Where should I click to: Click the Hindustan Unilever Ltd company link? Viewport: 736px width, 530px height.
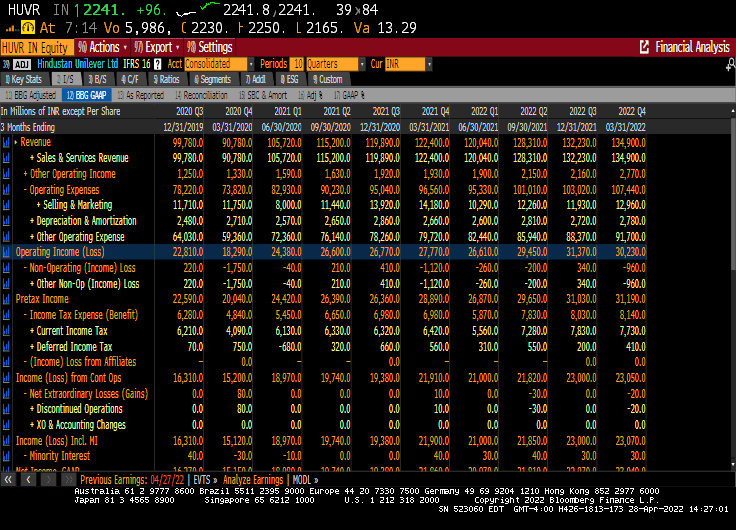tap(77, 64)
